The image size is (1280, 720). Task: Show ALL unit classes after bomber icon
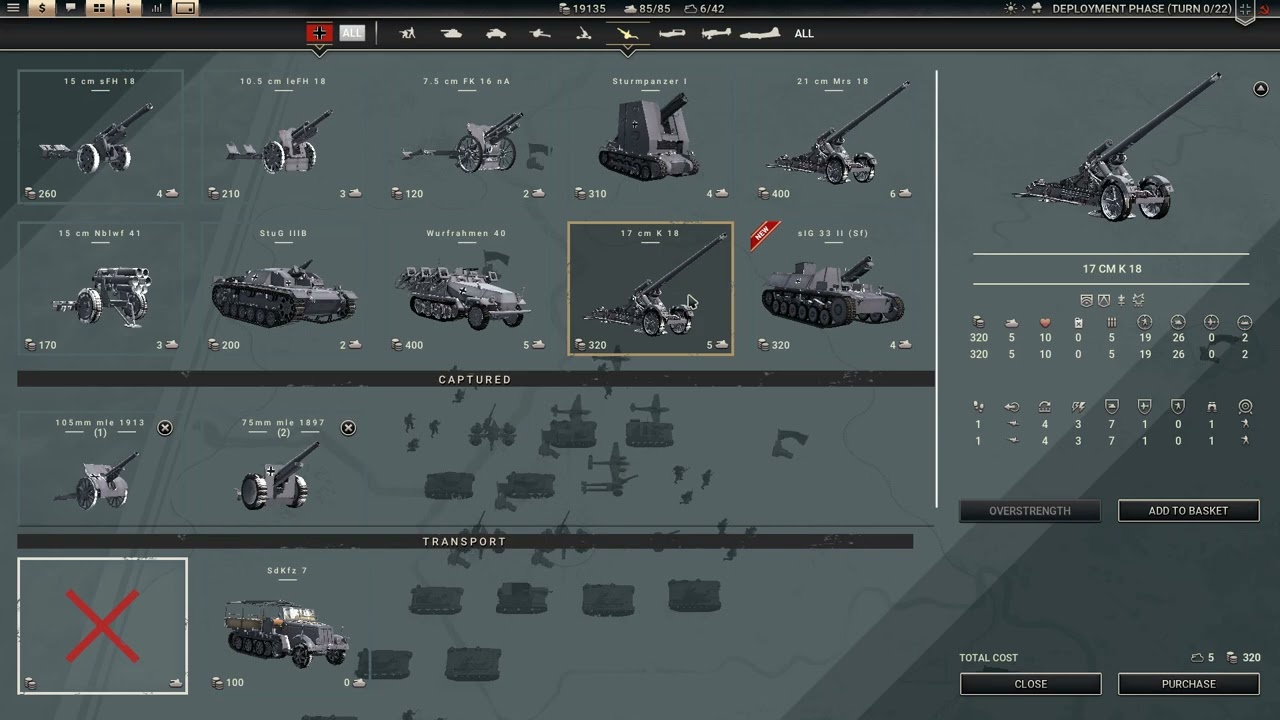(x=804, y=33)
